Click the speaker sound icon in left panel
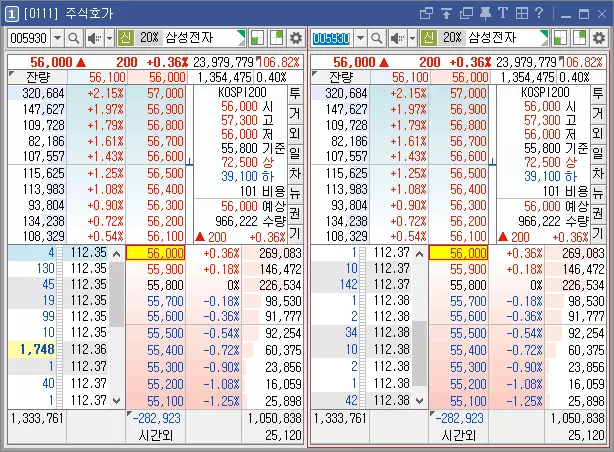614x452 pixels. pyautogui.click(x=94, y=38)
